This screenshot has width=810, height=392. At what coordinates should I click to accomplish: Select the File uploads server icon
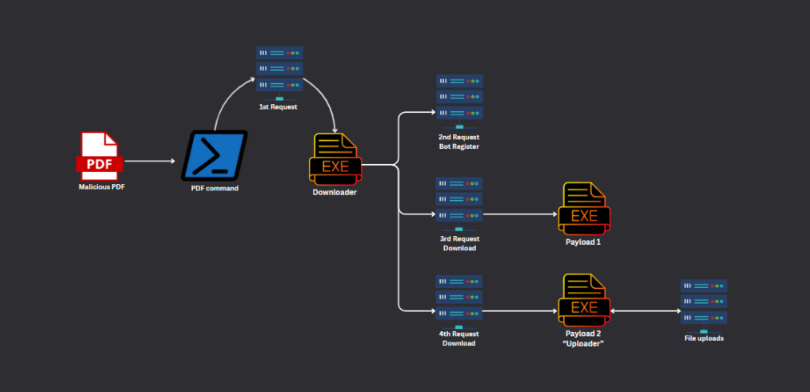704,306
